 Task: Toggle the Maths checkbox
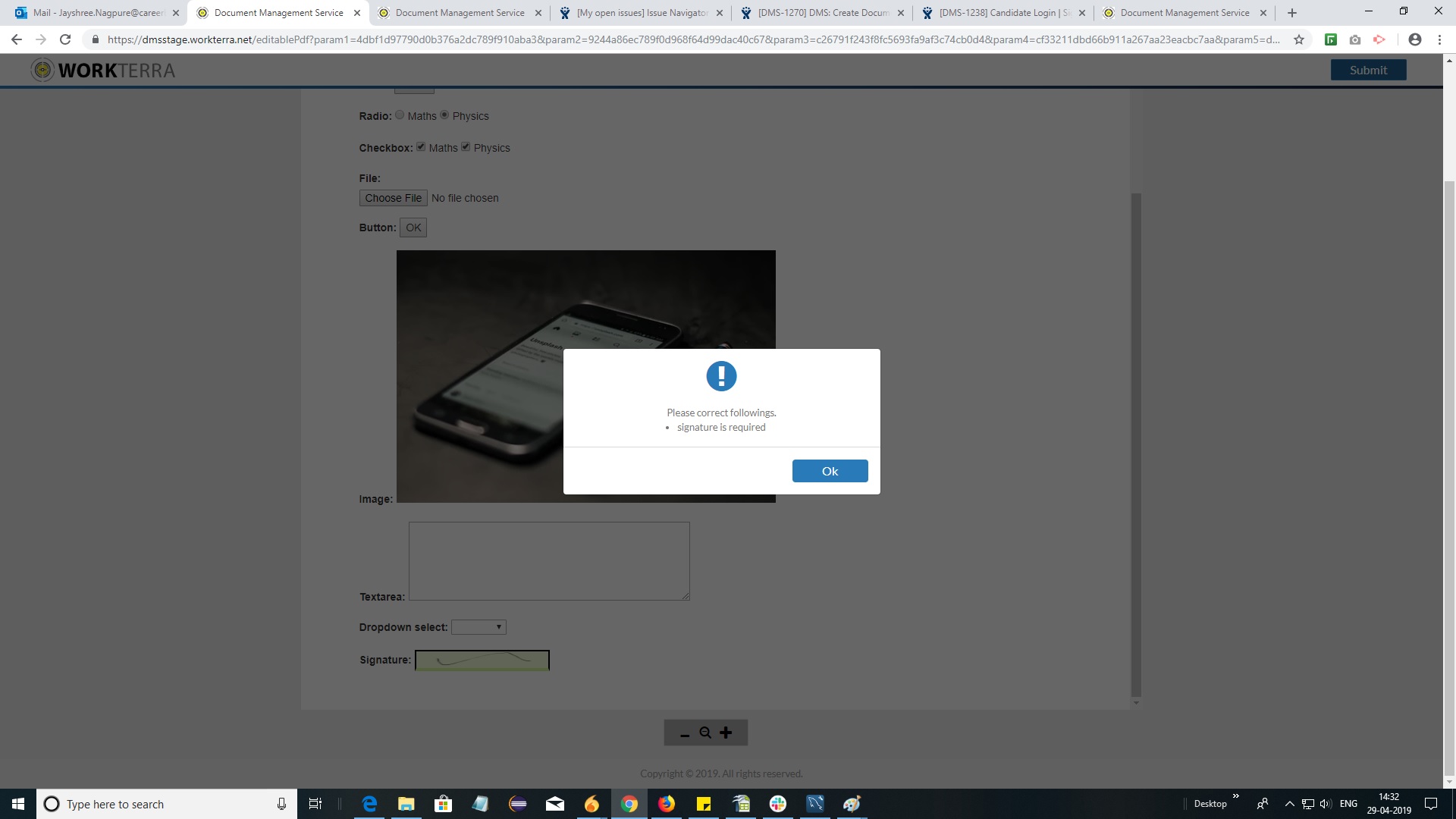pos(421,147)
